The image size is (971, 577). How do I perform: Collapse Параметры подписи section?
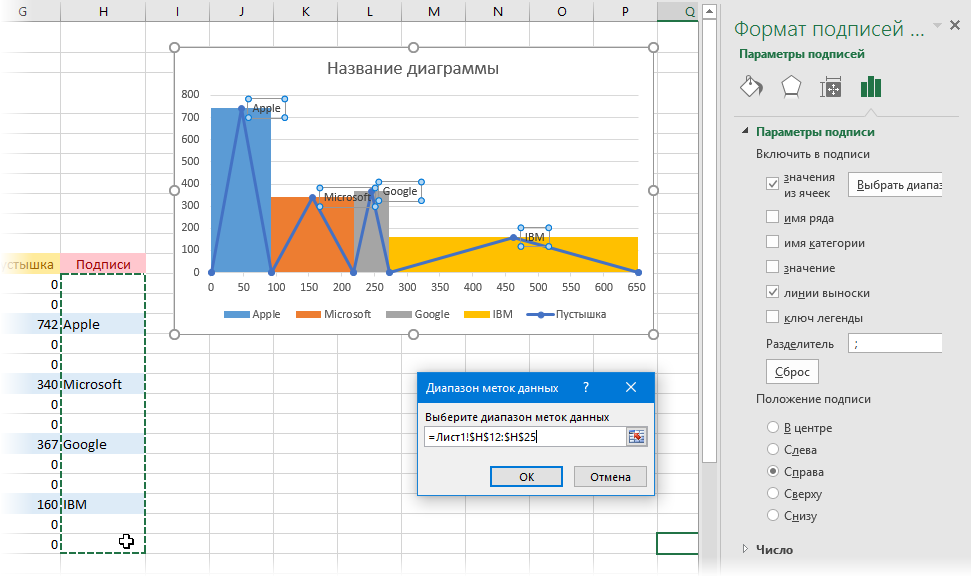(x=746, y=131)
